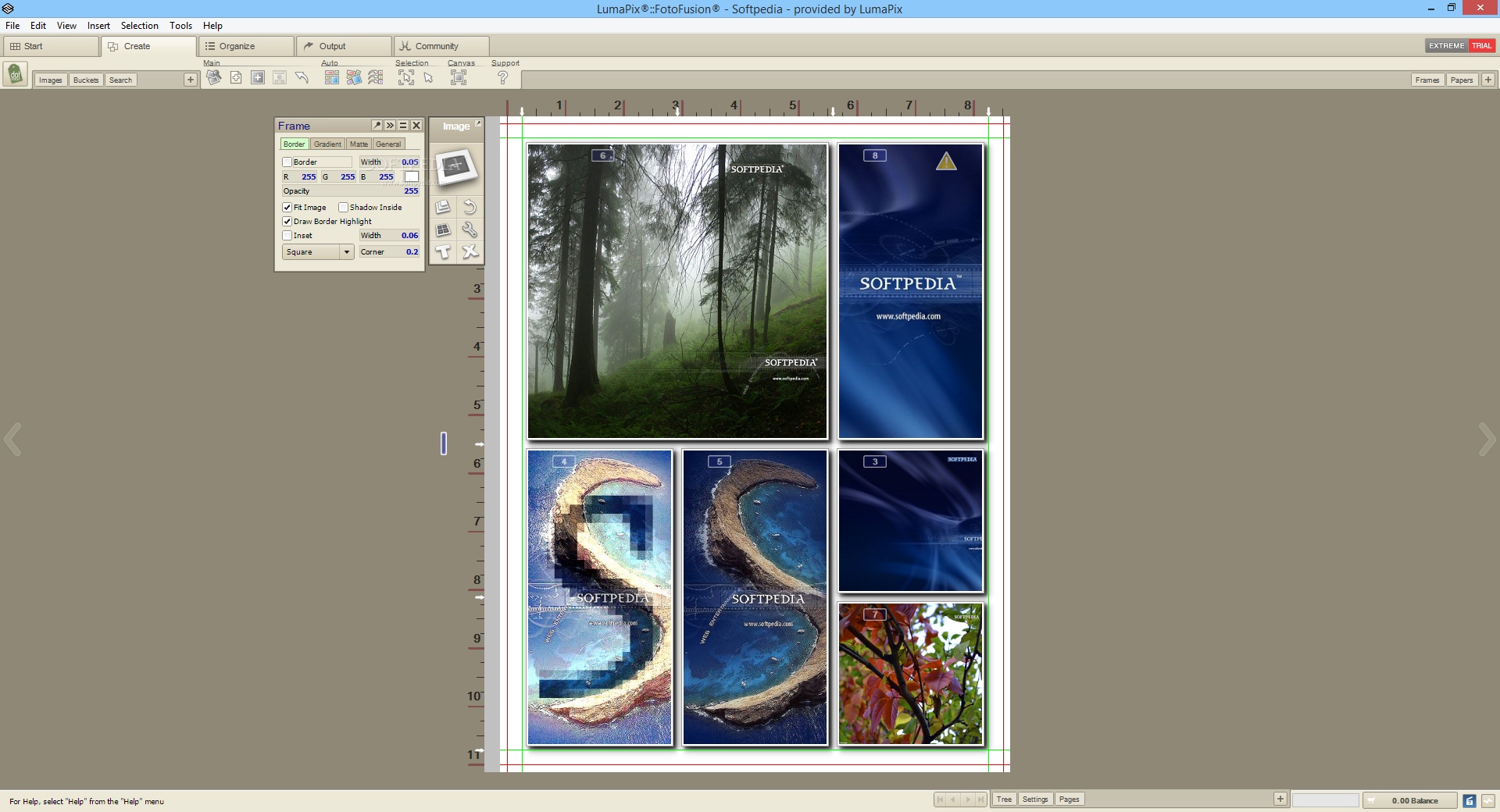Open the Support question mark help

point(503,77)
